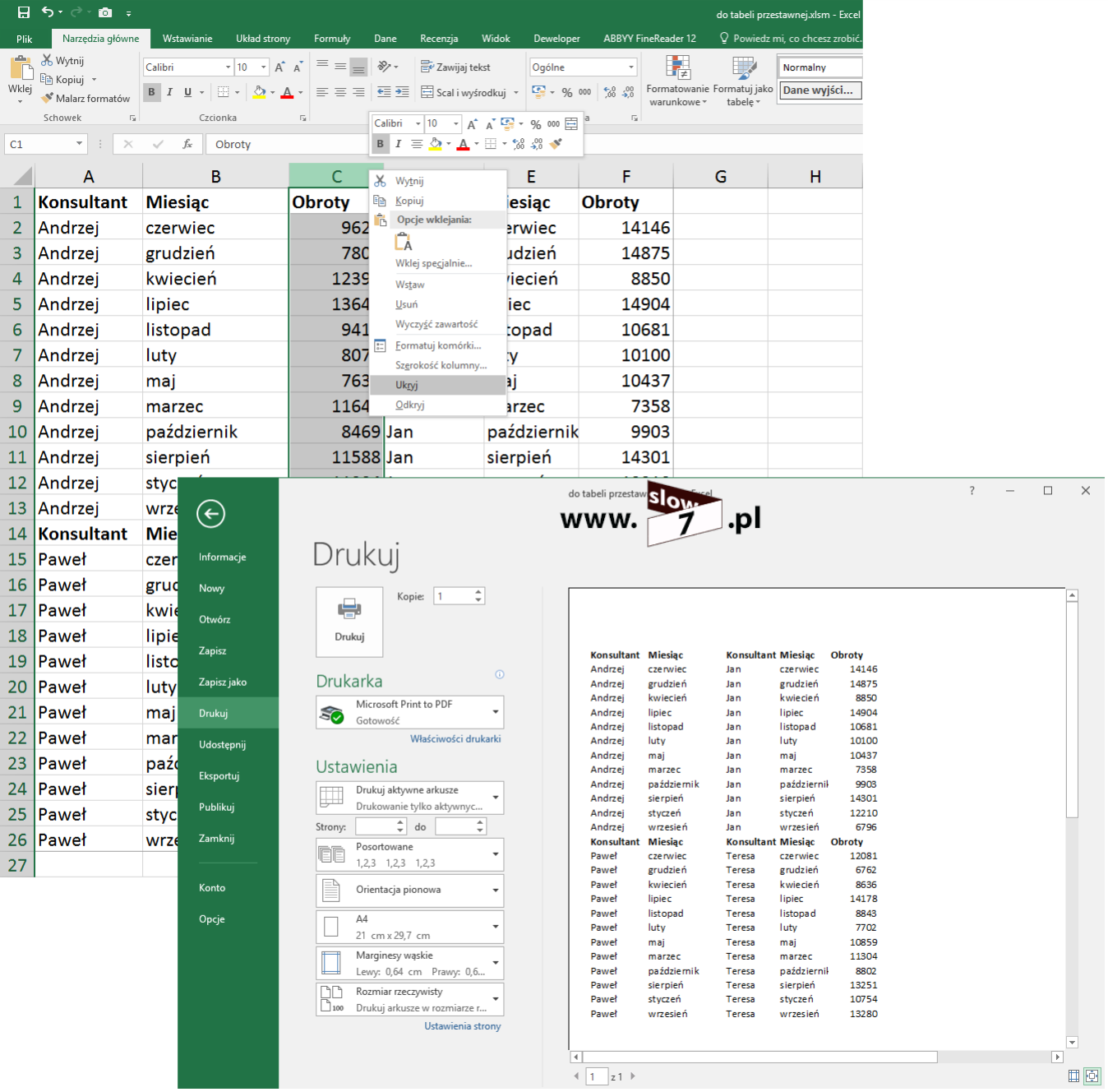Image resolution: width=1108 pixels, height=1092 pixels.
Task: Expand the Name Box dropdown for C1
Action: click(79, 144)
